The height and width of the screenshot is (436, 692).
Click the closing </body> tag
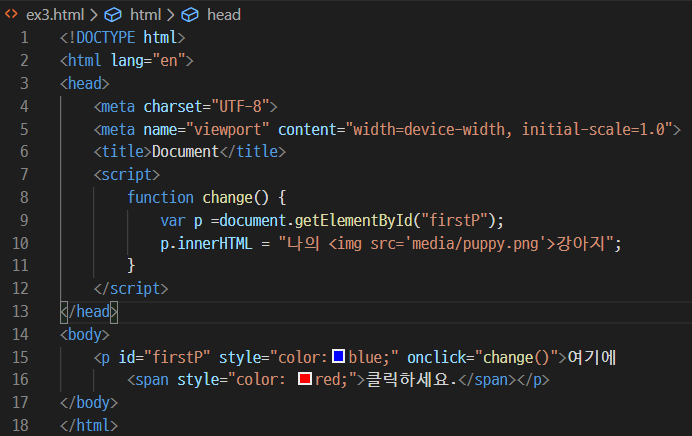[x=89, y=402]
